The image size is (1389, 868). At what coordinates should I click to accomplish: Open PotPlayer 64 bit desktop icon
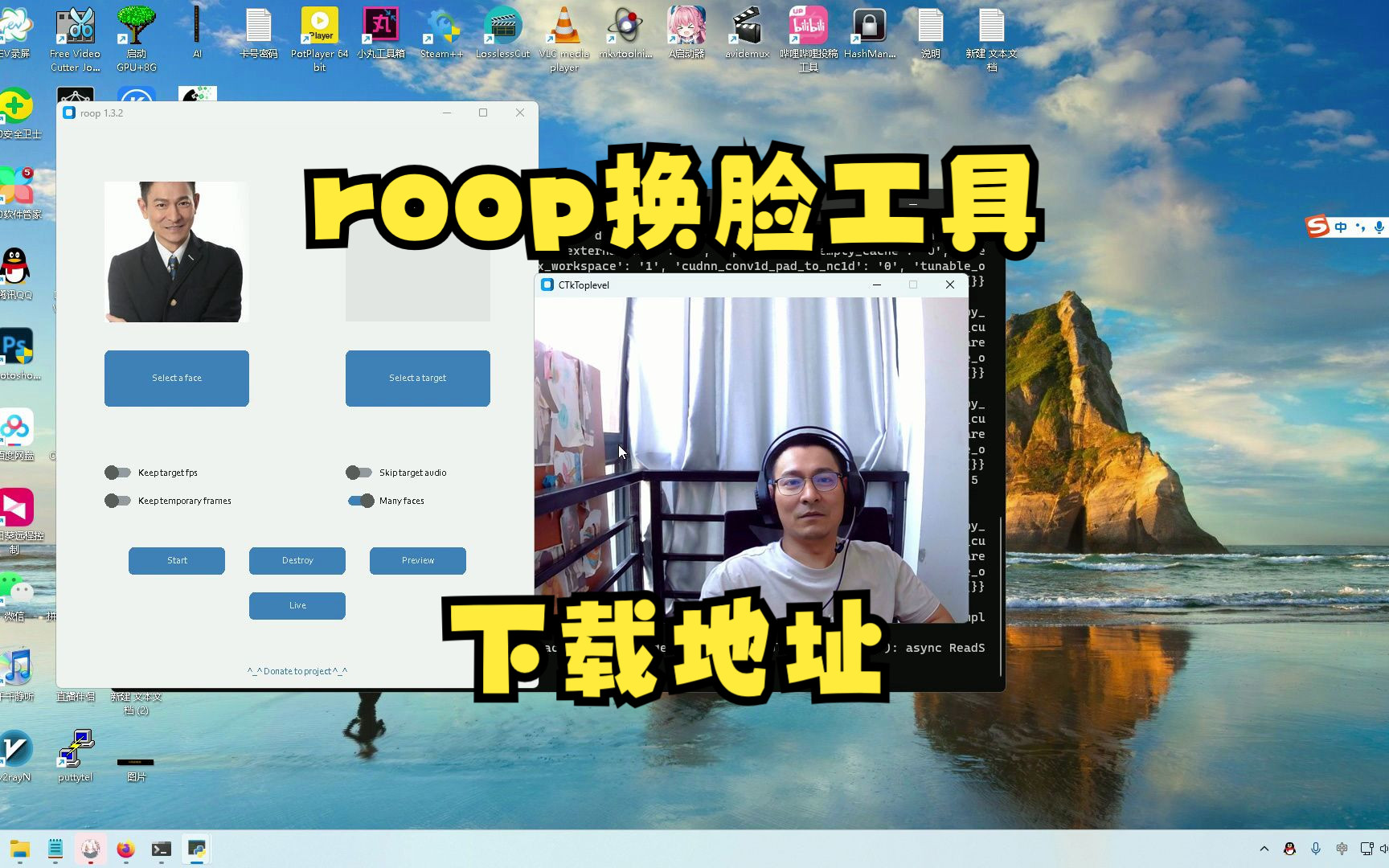320,39
